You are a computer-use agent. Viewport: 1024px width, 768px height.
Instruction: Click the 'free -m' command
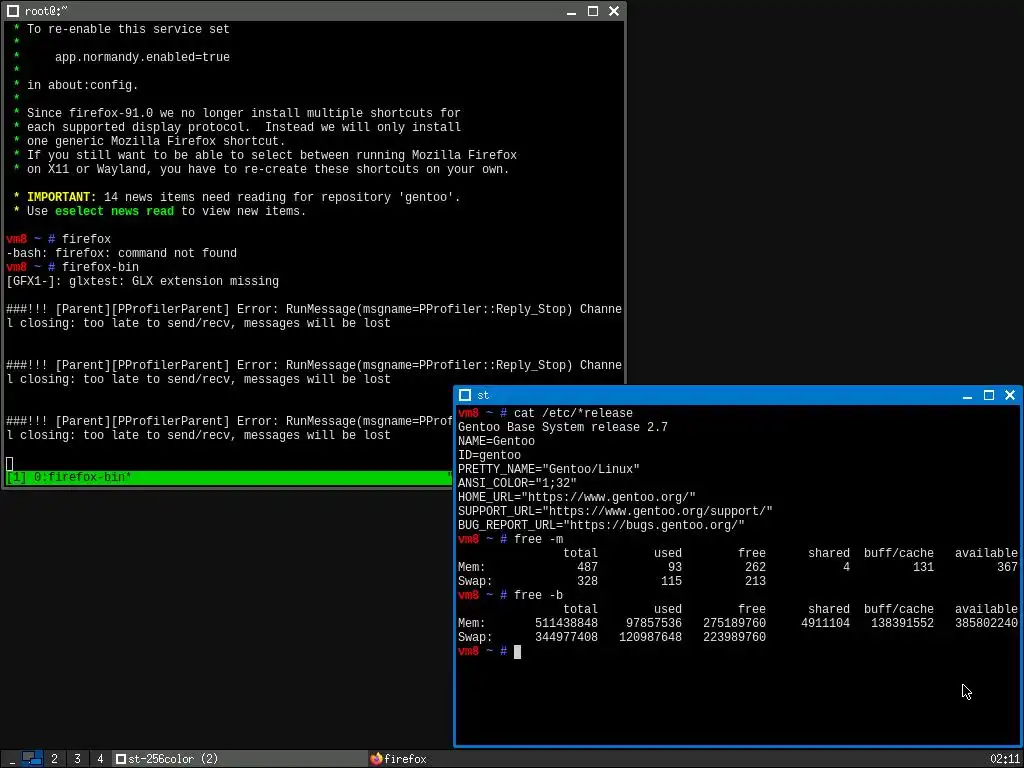tap(539, 539)
